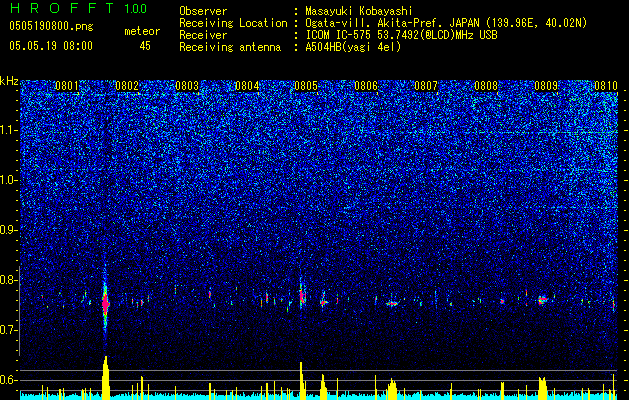This screenshot has width=629, height=400.
Task: Click the date stamp 05.05.19 08:00
Action: pyautogui.click(x=51, y=46)
